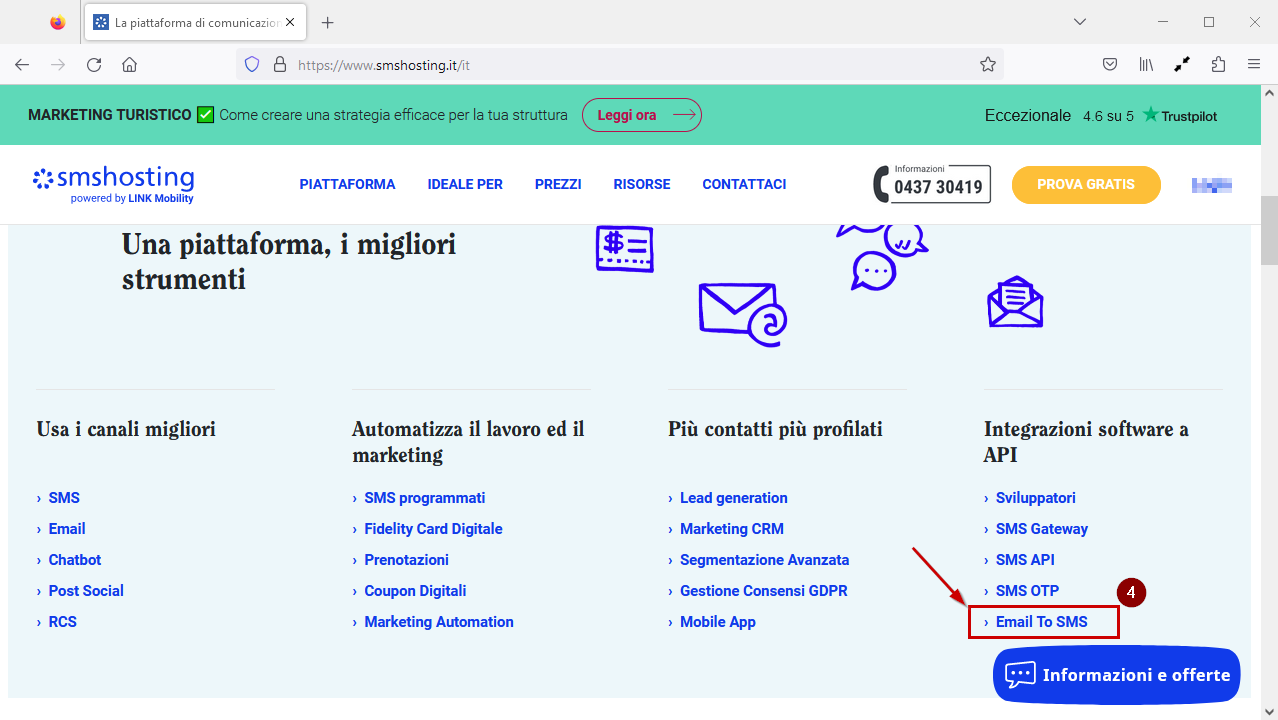Open the RCS link
1278x720 pixels.
point(63,622)
